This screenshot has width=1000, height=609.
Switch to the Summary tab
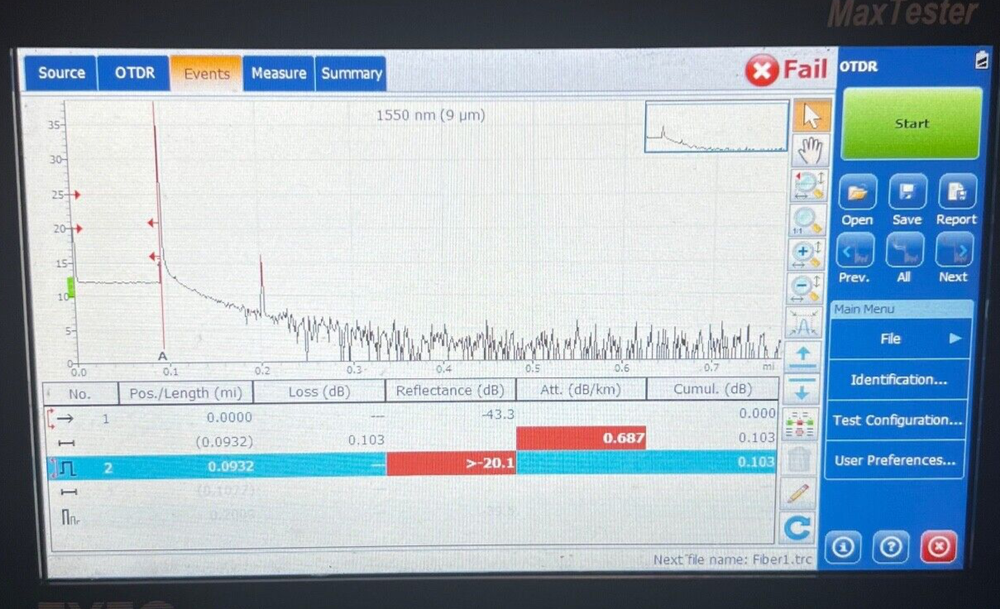pyautogui.click(x=351, y=72)
